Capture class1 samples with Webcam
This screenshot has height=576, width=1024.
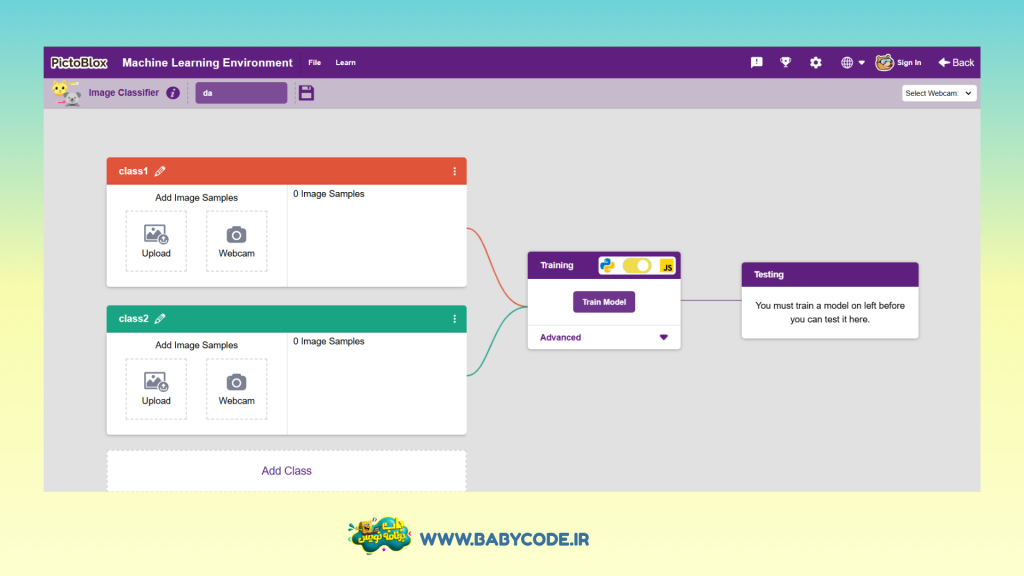(x=236, y=241)
